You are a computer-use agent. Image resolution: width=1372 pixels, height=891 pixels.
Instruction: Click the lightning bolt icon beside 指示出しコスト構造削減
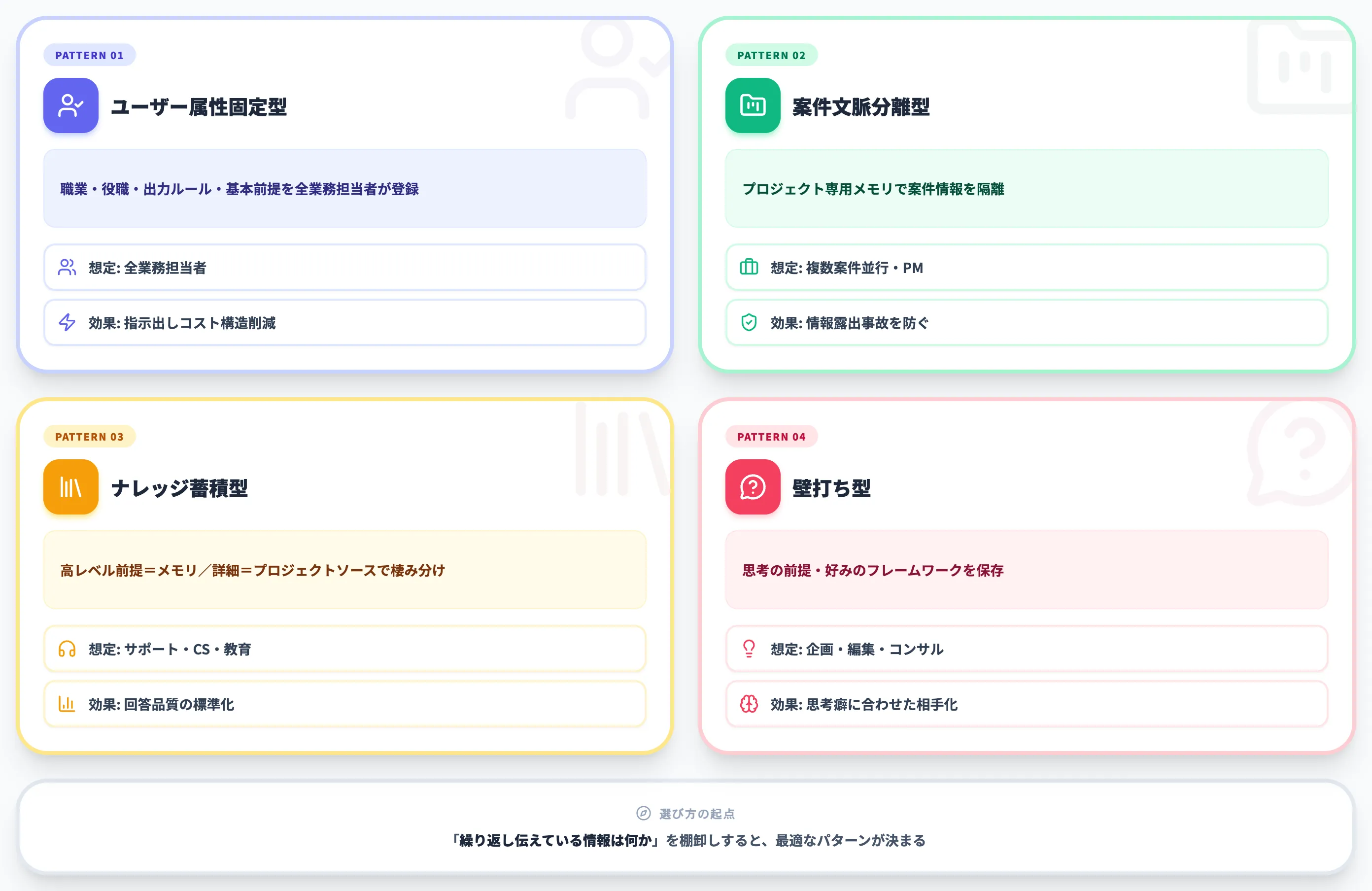coord(67,323)
